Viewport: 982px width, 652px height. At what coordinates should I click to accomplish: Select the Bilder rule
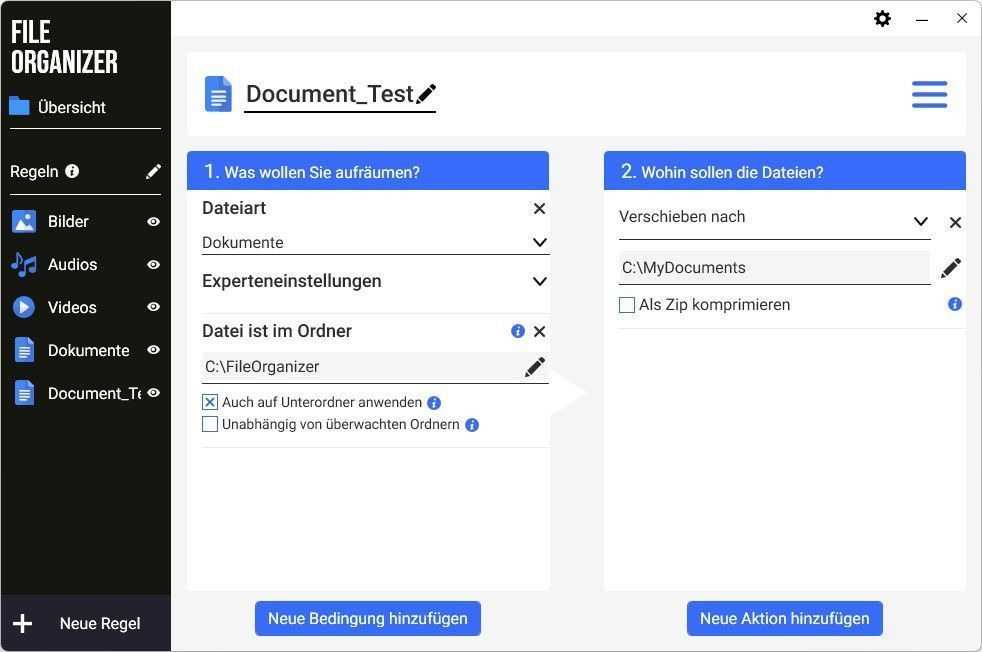point(68,222)
